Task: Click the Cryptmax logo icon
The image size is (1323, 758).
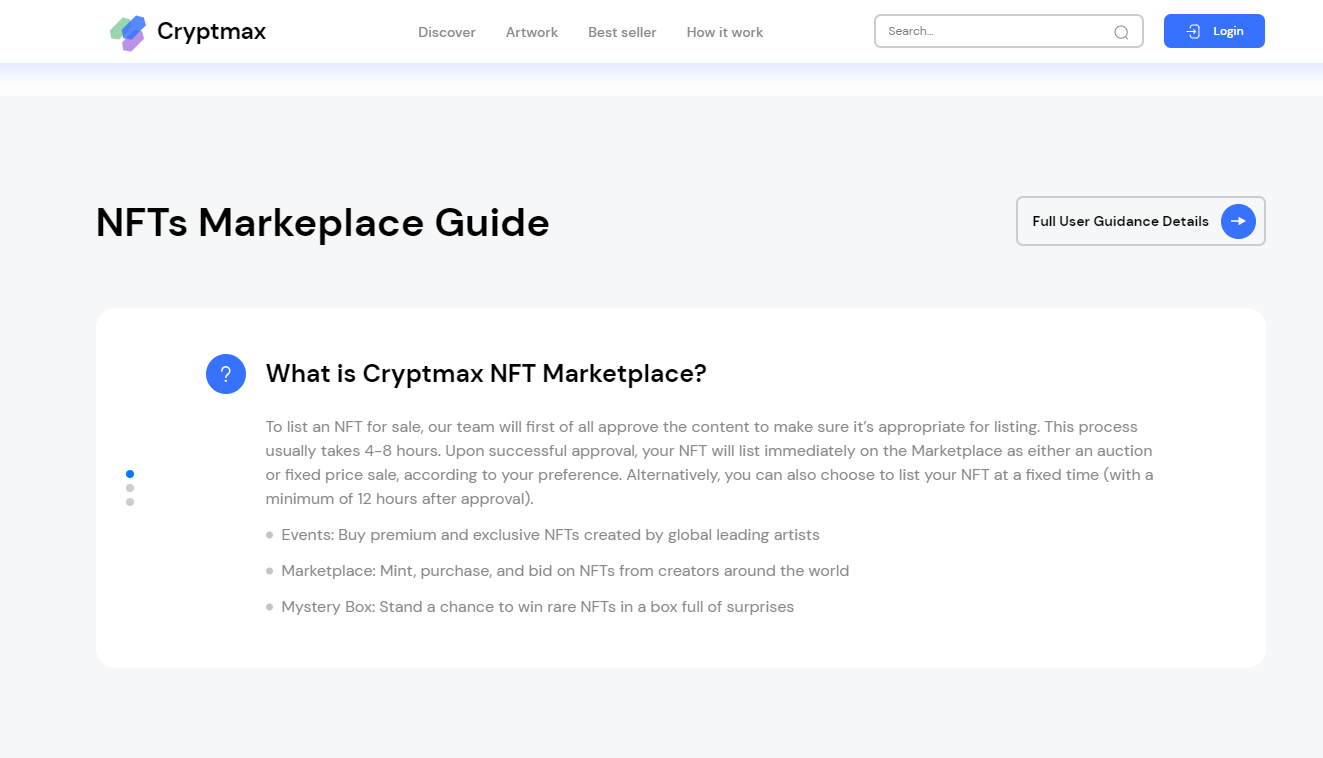Action: [x=128, y=32]
